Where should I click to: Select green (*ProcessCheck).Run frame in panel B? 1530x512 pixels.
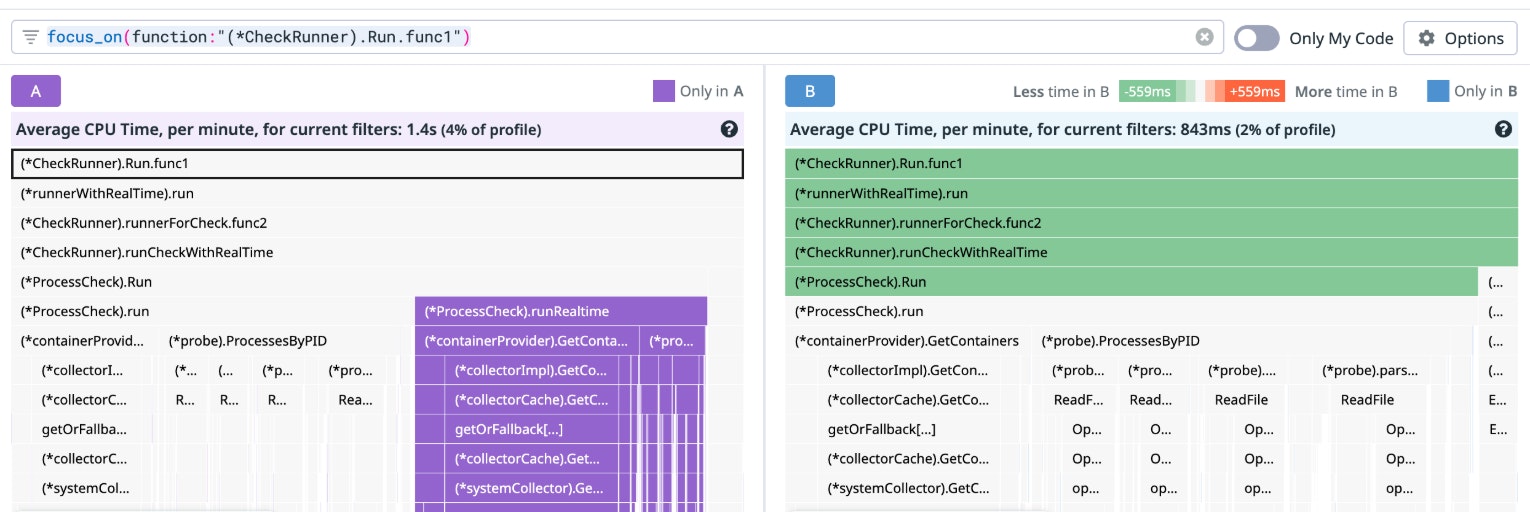click(x=1130, y=282)
